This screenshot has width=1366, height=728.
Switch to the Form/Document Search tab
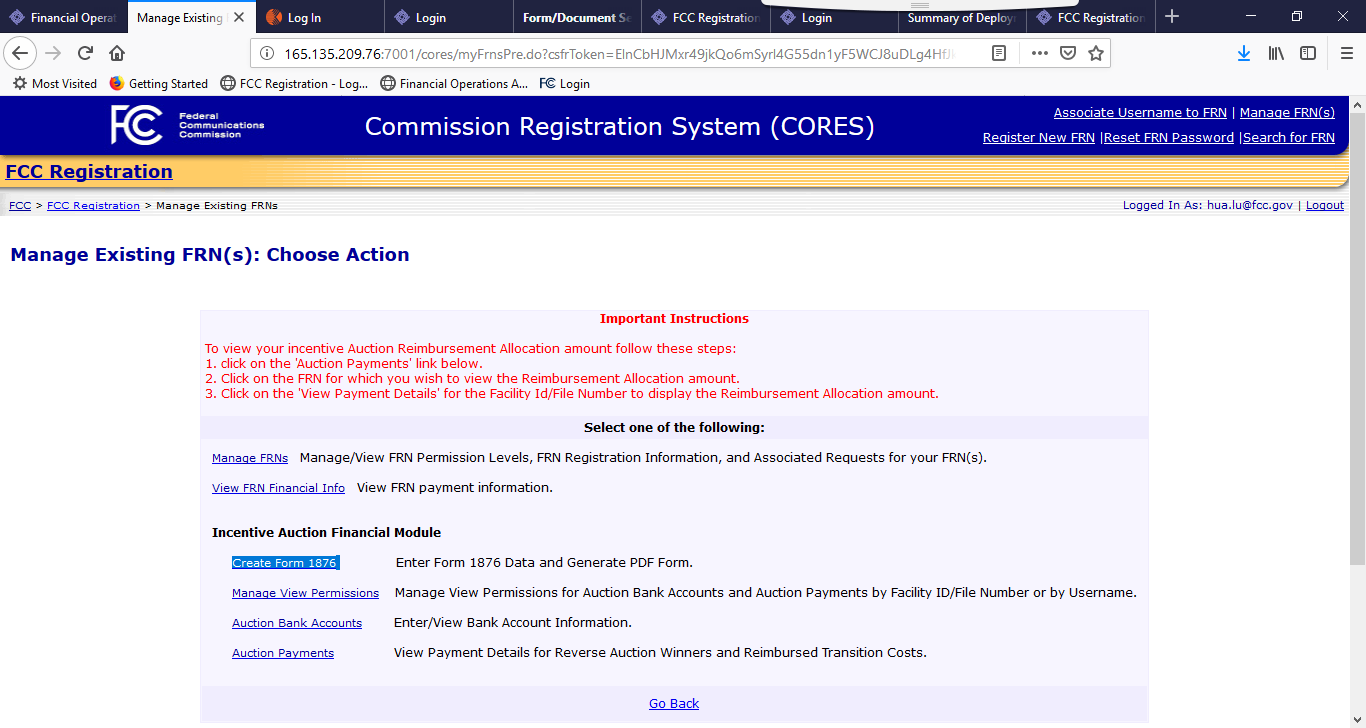pyautogui.click(x=576, y=17)
